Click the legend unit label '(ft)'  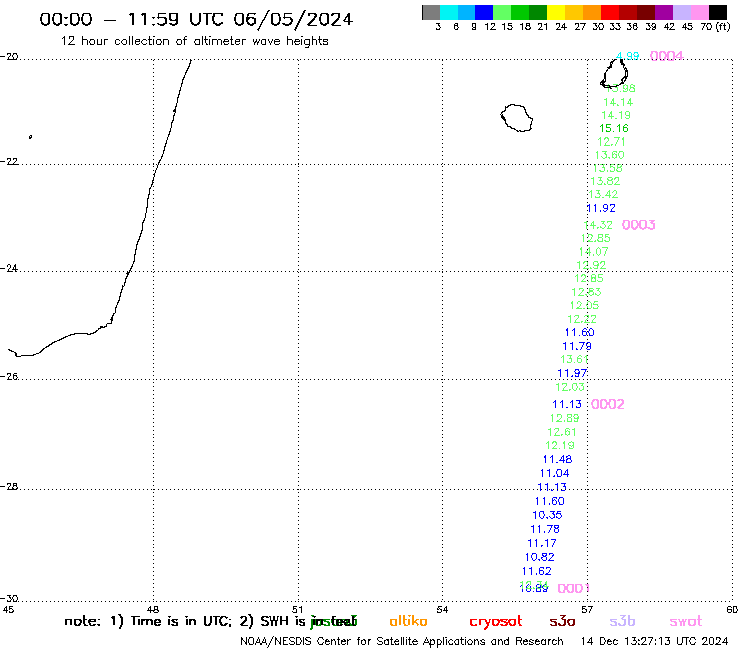(x=723, y=27)
